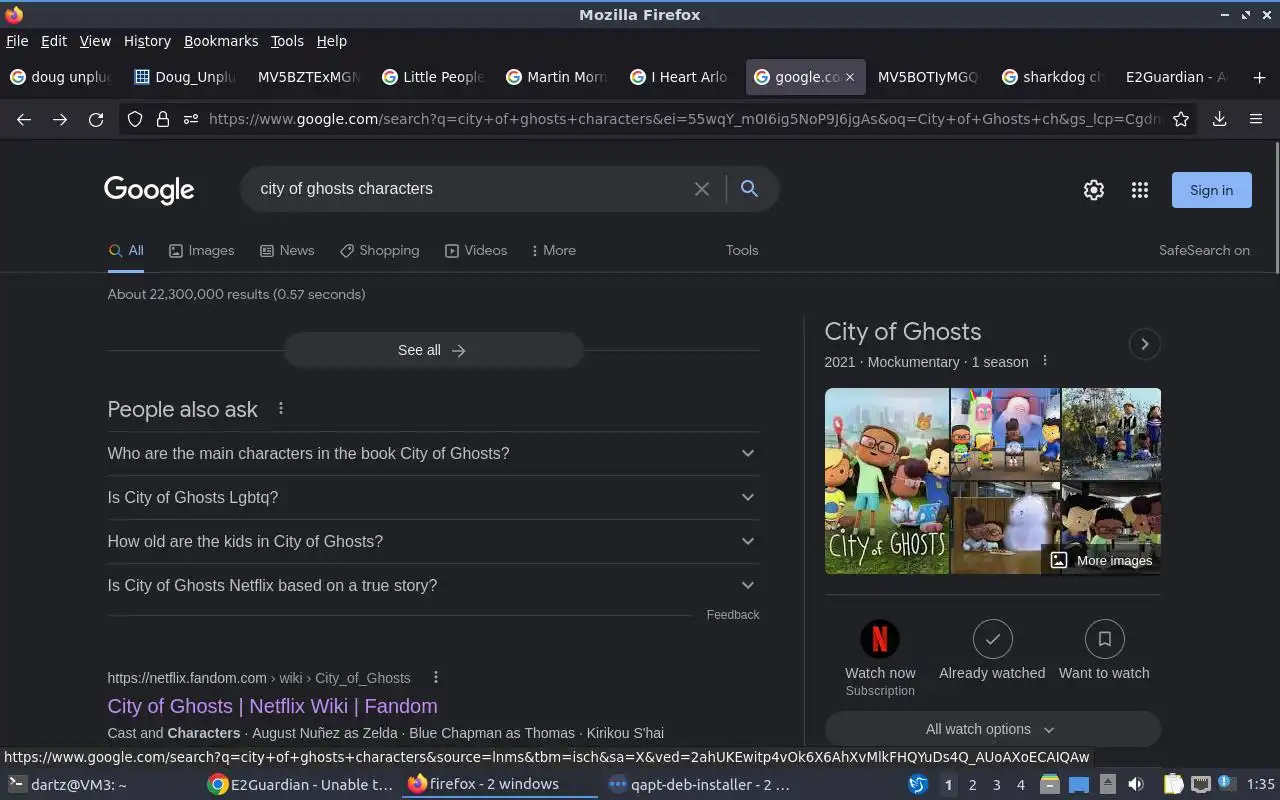Open the file manager taskbar icon
1280x800 pixels.
[x=1049, y=785]
